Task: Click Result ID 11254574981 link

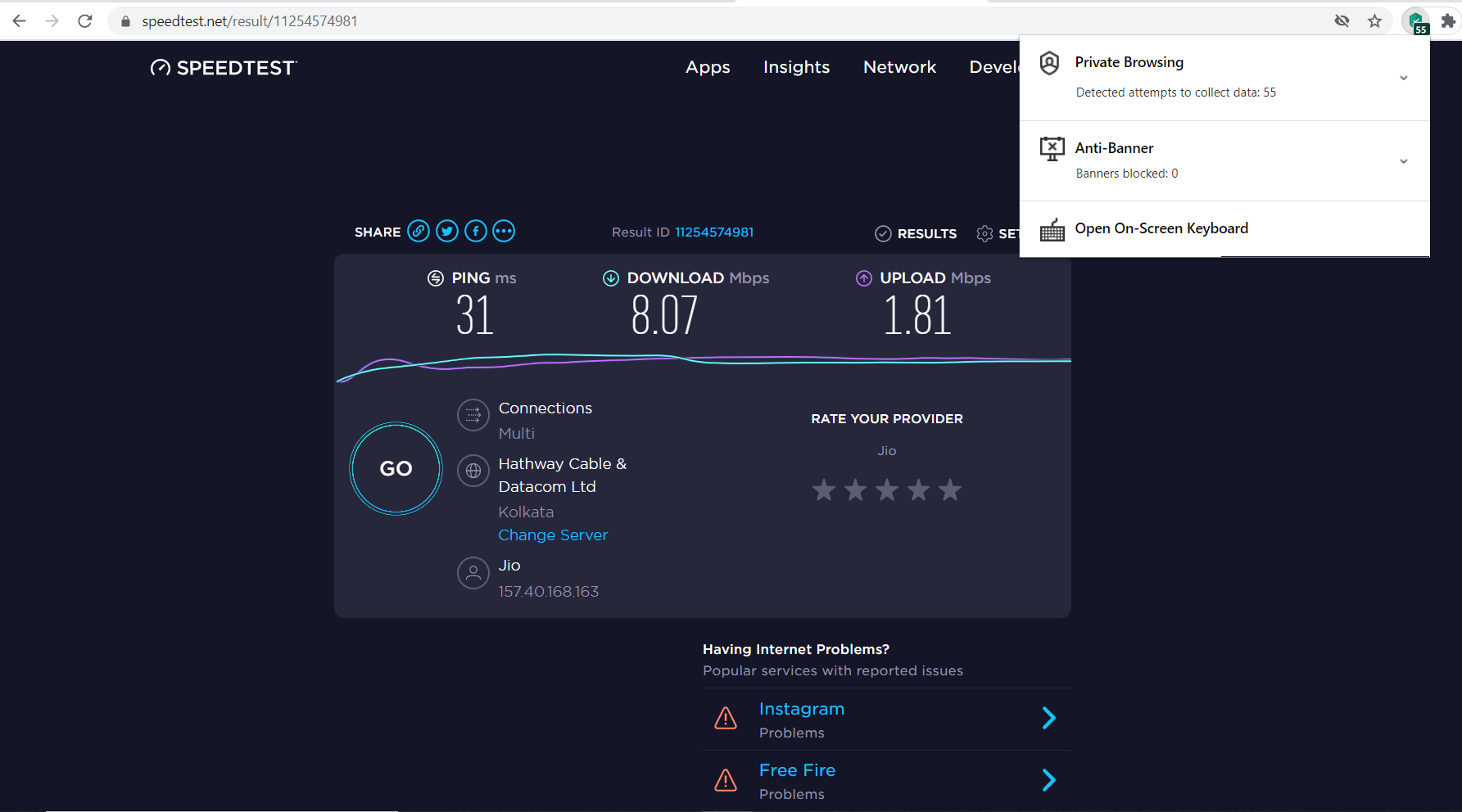Action: [714, 232]
